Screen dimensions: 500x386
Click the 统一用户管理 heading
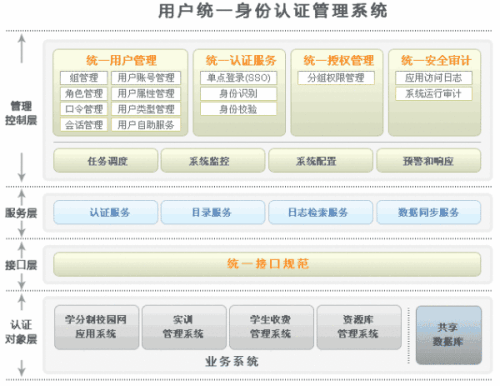click(121, 60)
